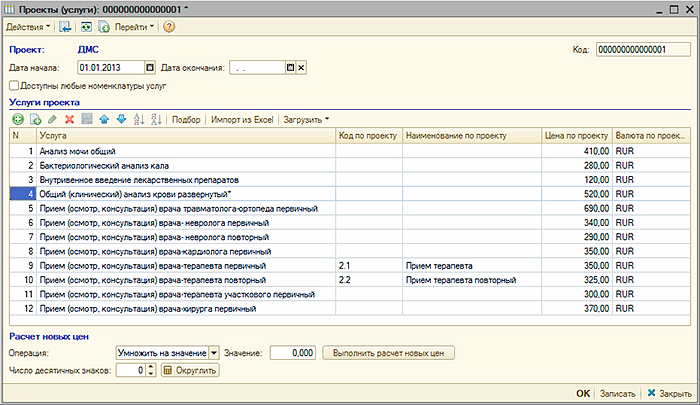Open help with the question mark icon

(169, 26)
